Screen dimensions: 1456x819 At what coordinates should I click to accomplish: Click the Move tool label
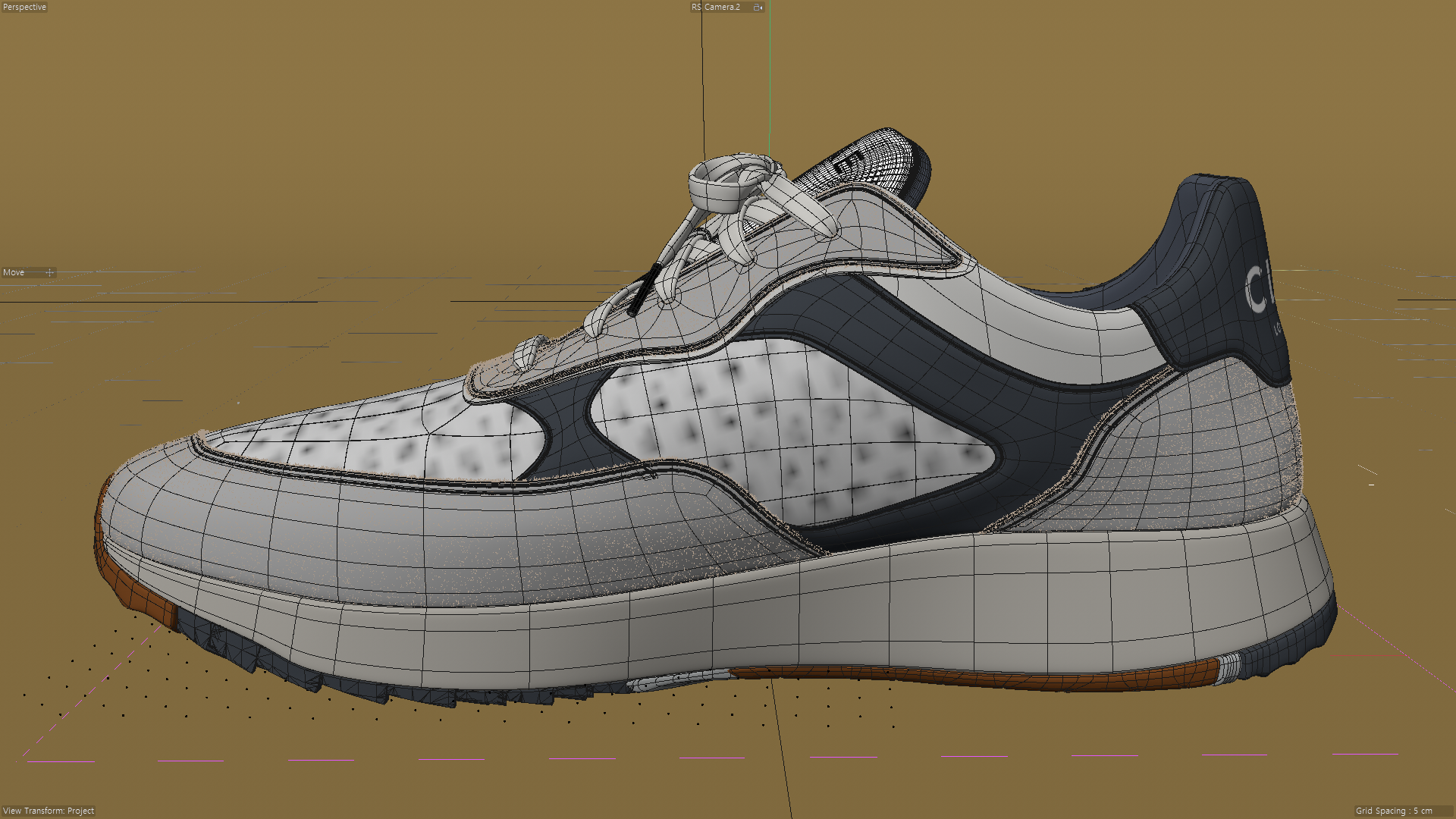coord(14,272)
